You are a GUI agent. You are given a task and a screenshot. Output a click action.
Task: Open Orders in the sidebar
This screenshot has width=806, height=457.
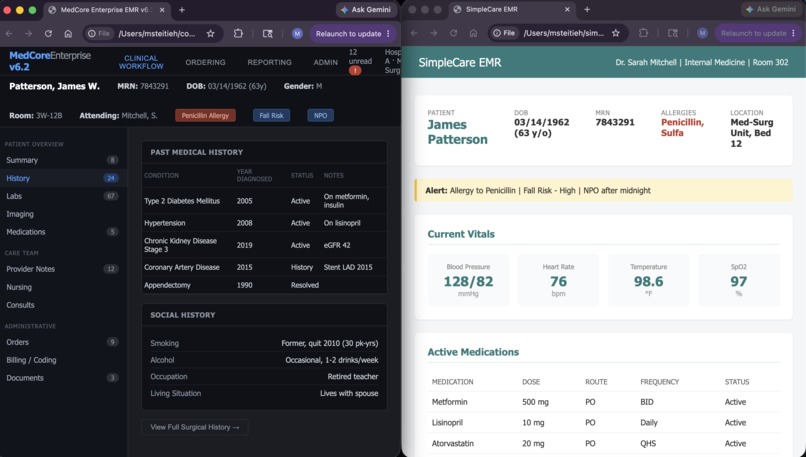click(62, 342)
